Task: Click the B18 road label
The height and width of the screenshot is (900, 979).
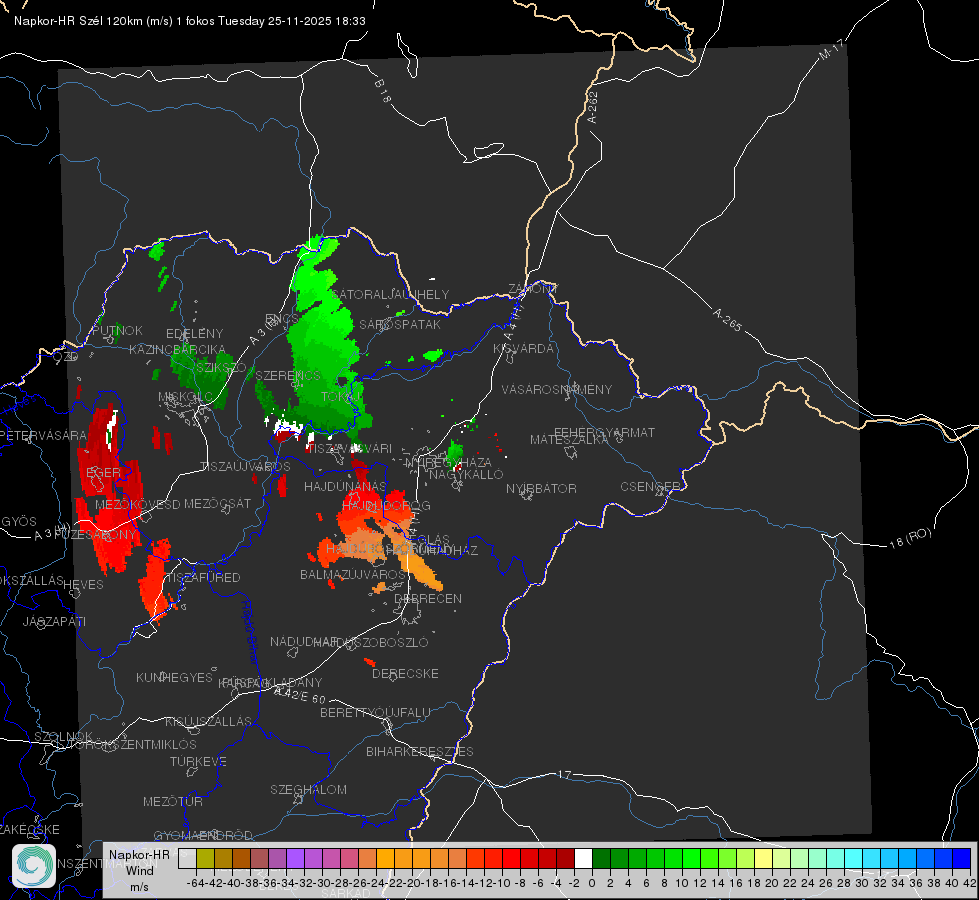Action: 383,91
